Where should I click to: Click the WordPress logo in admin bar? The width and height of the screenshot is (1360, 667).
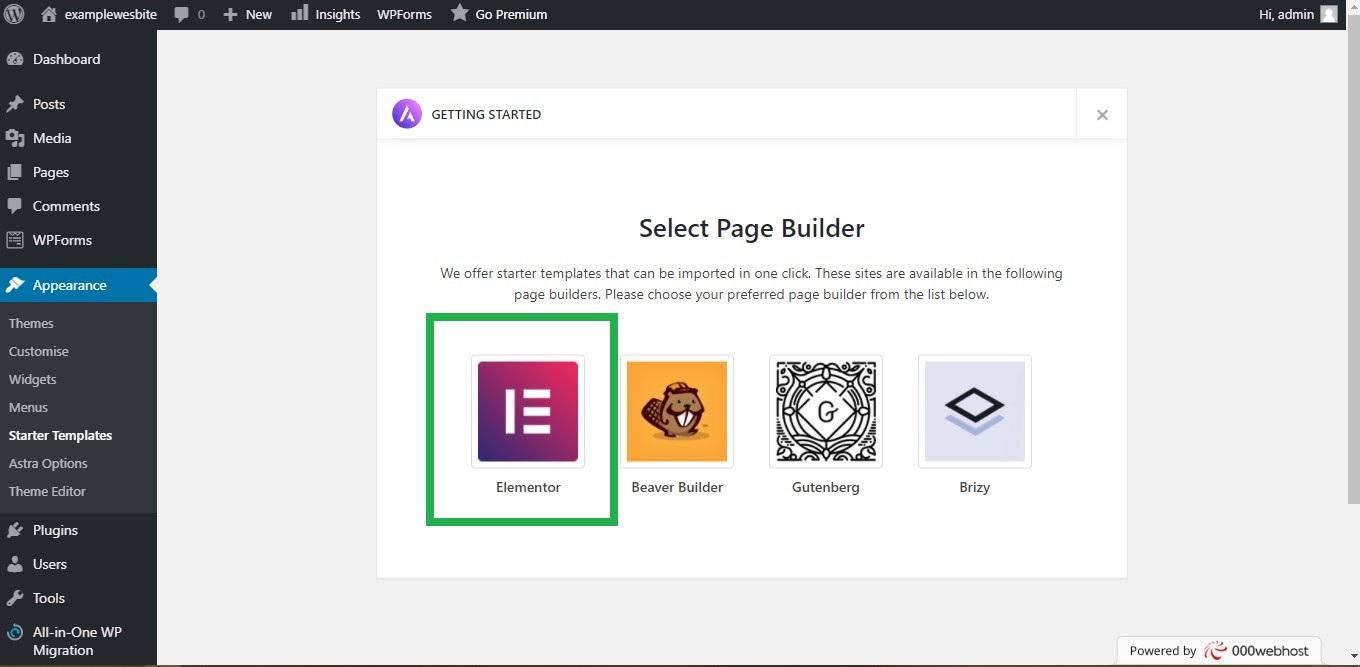14,14
